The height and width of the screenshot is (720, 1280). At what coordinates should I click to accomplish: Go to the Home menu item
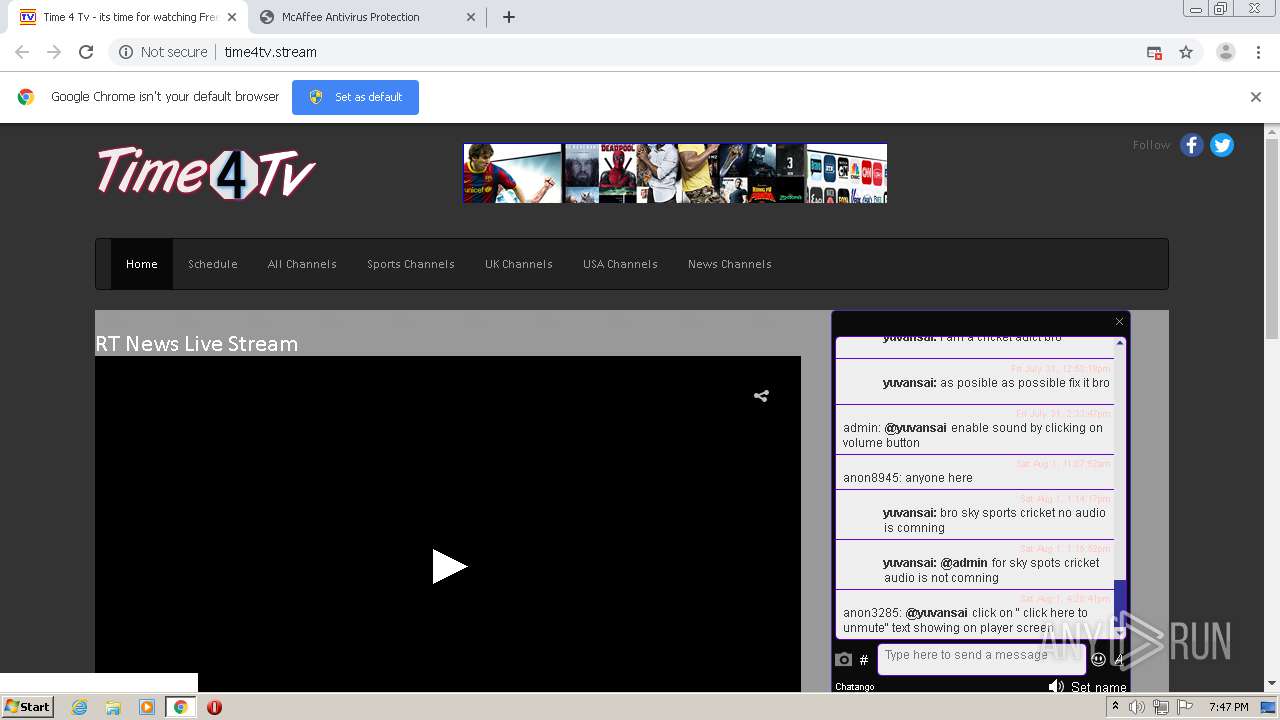point(142,264)
